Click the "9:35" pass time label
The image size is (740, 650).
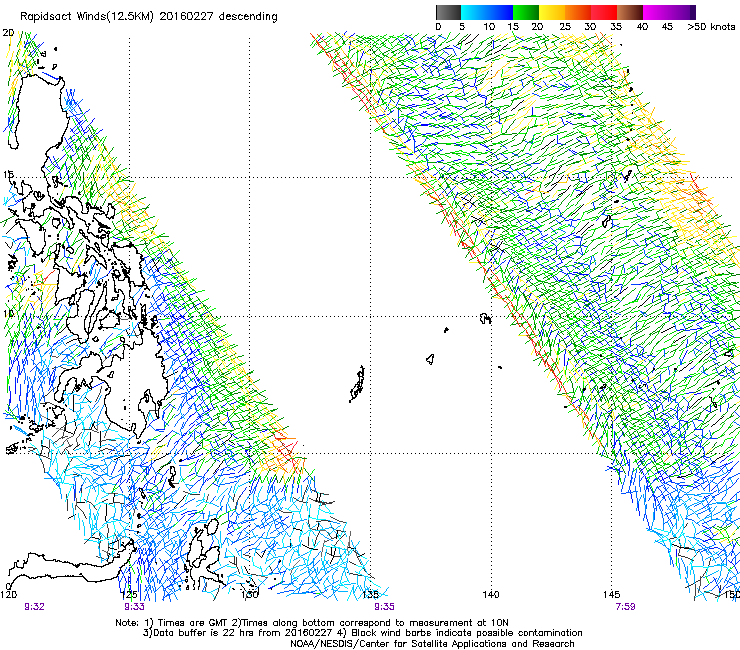pyautogui.click(x=384, y=607)
